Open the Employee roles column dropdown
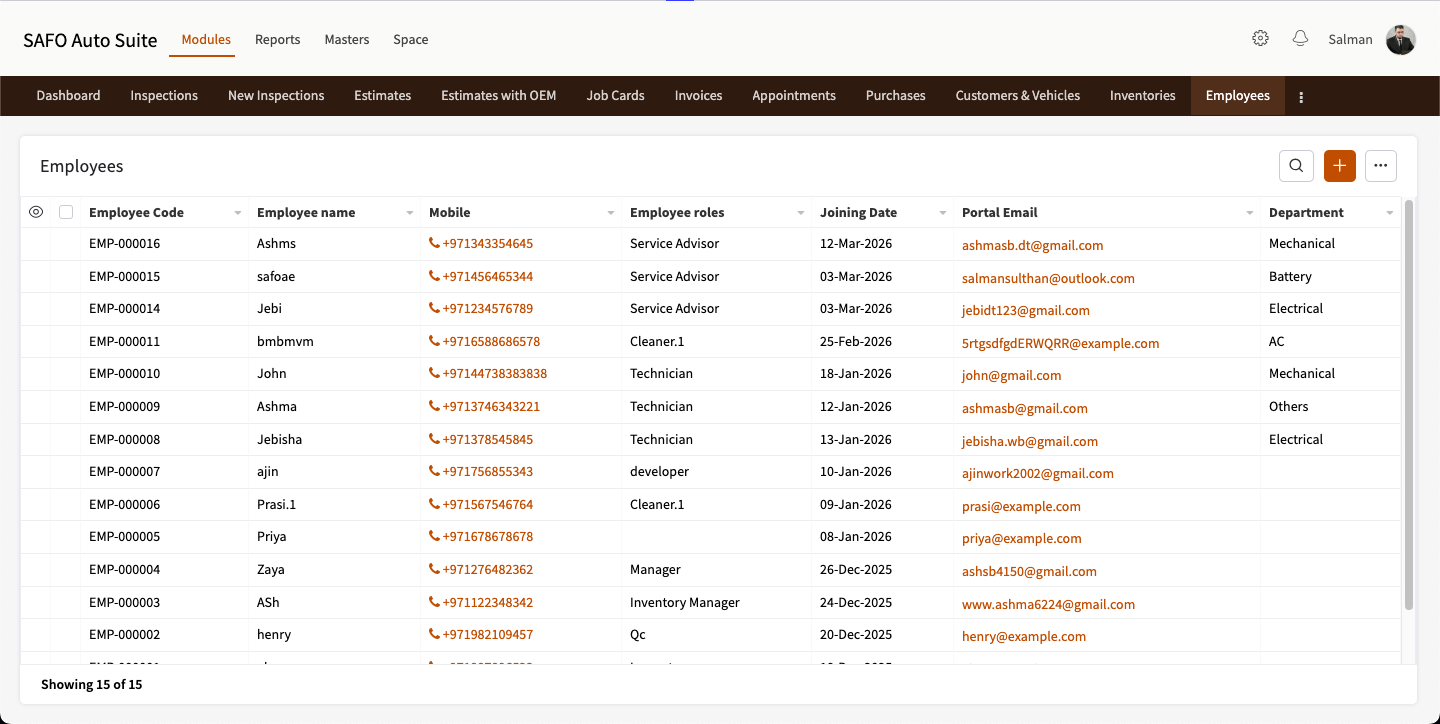Image resolution: width=1440 pixels, height=724 pixels. (x=800, y=213)
